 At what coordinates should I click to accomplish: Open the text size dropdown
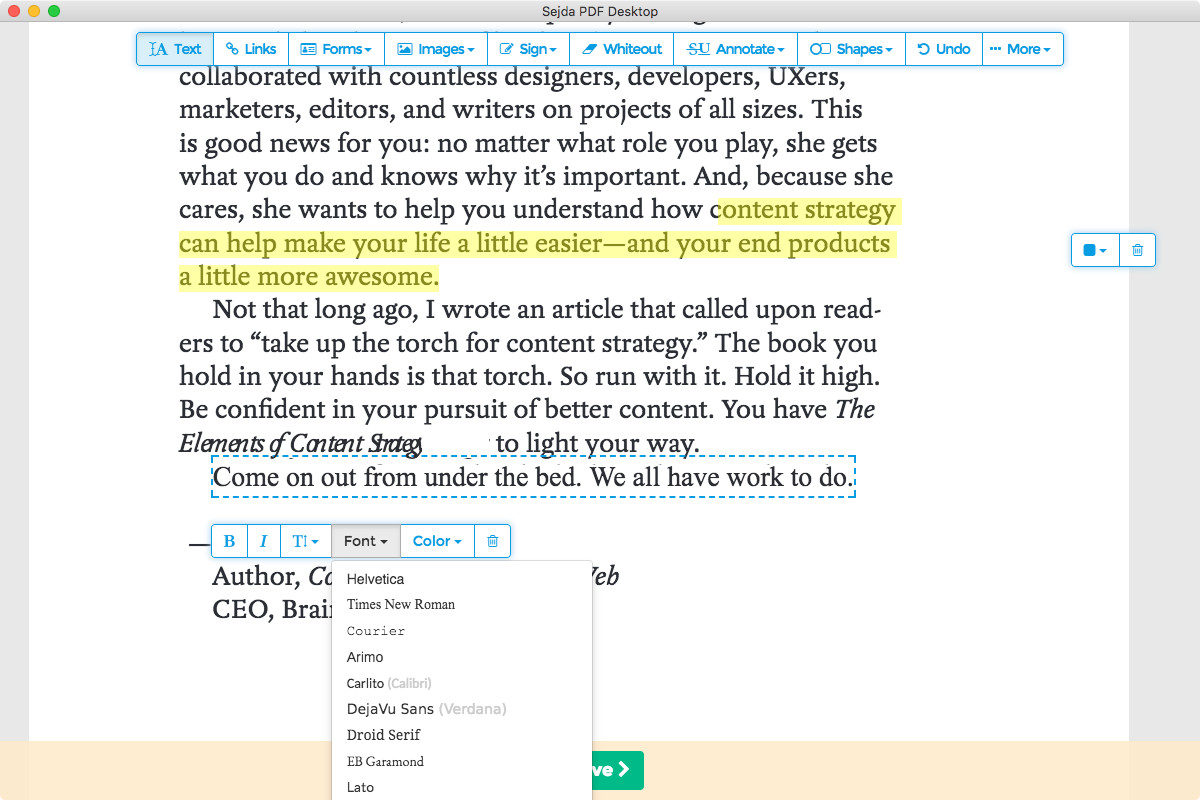pos(305,541)
